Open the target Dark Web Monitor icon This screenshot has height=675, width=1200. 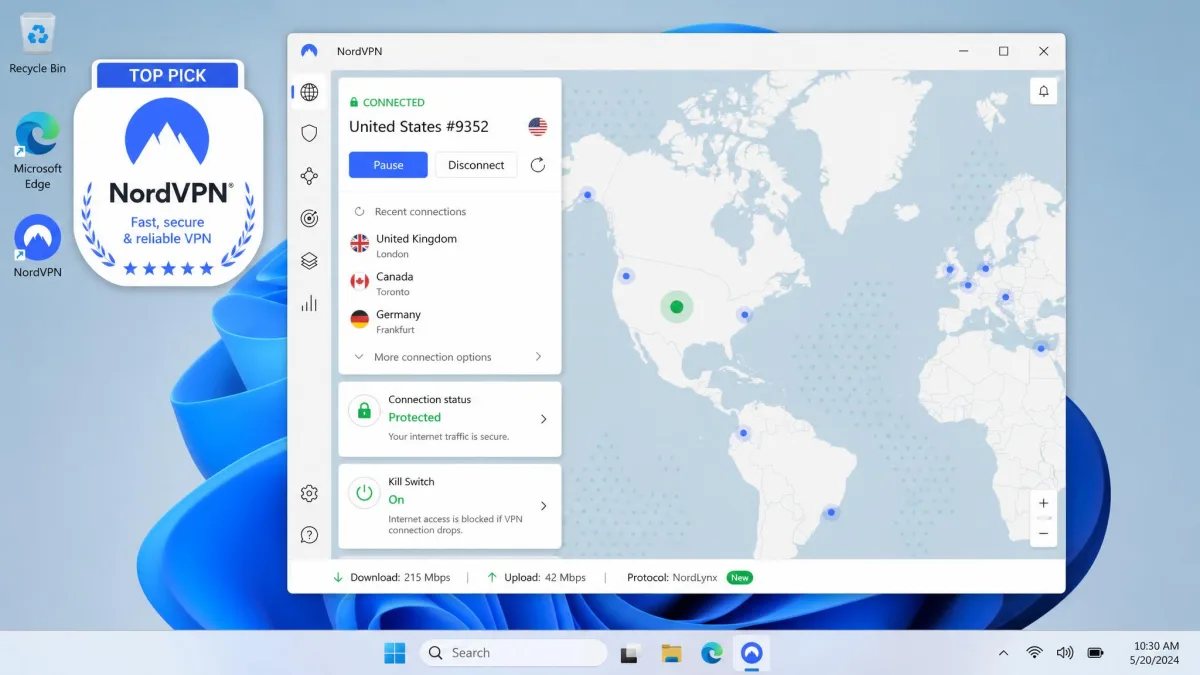click(x=309, y=218)
